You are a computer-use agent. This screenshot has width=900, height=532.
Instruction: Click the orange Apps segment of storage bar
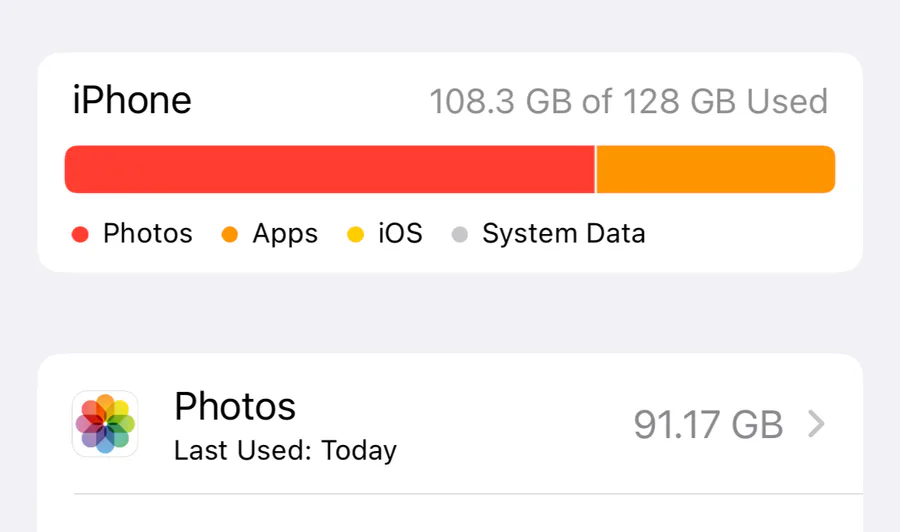pyautogui.click(x=716, y=169)
